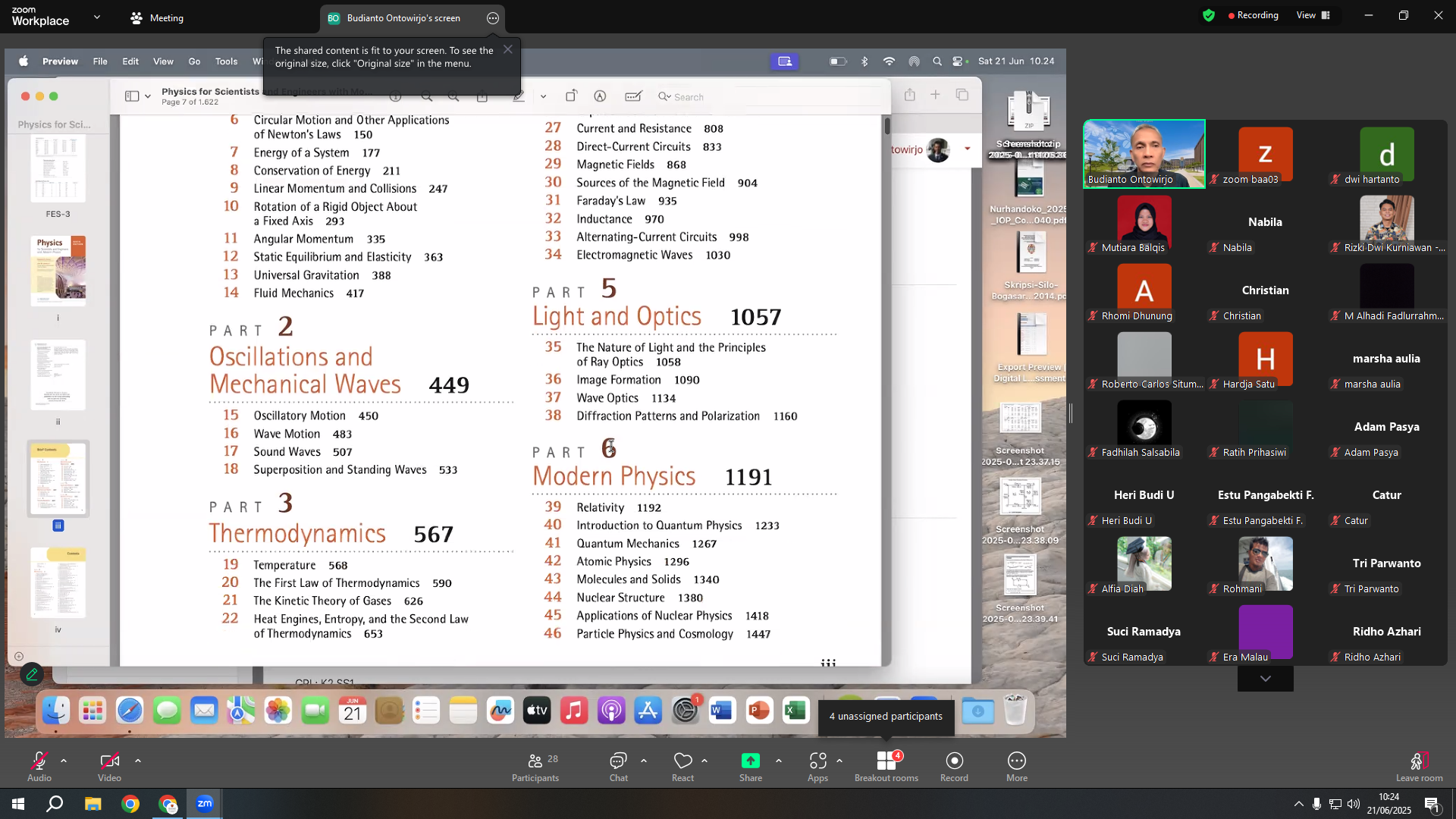Expand audio options caret beside Audio
This screenshot has height=819, width=1456.
coord(64,760)
